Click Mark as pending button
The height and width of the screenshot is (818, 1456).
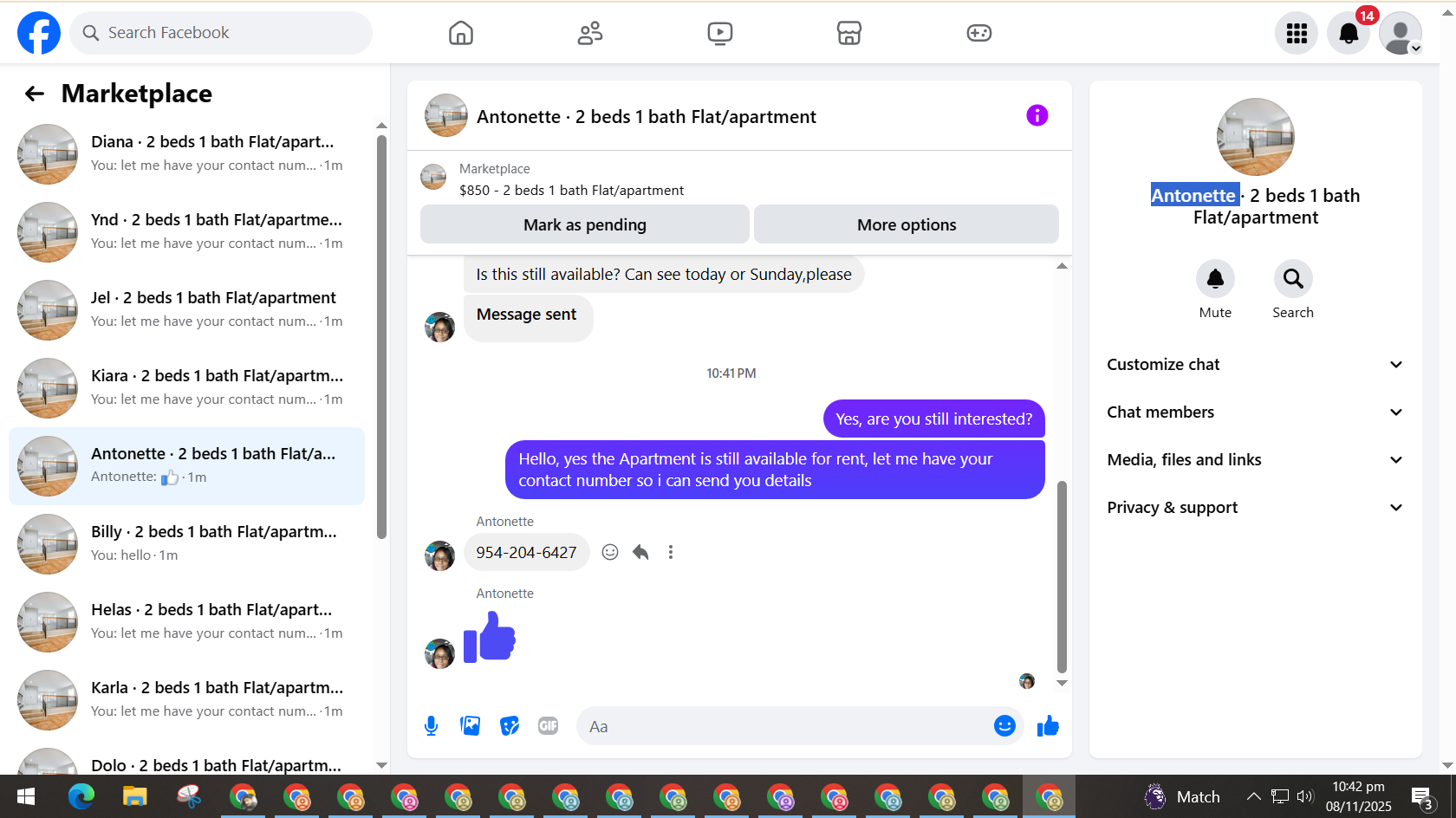click(585, 224)
